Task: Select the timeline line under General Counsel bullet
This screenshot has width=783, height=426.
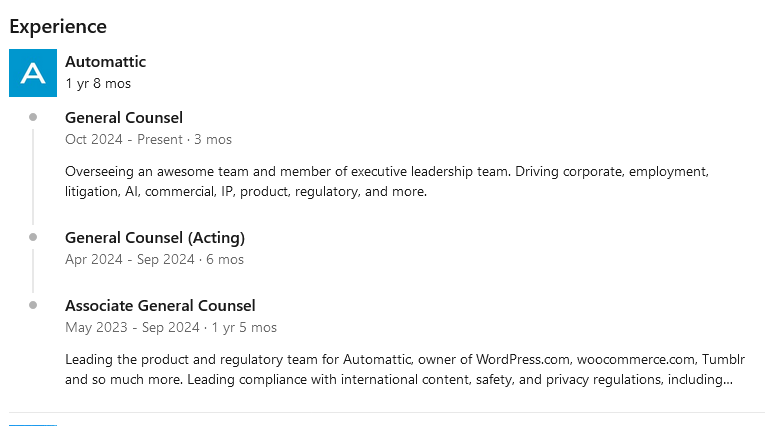Action: [x=33, y=177]
